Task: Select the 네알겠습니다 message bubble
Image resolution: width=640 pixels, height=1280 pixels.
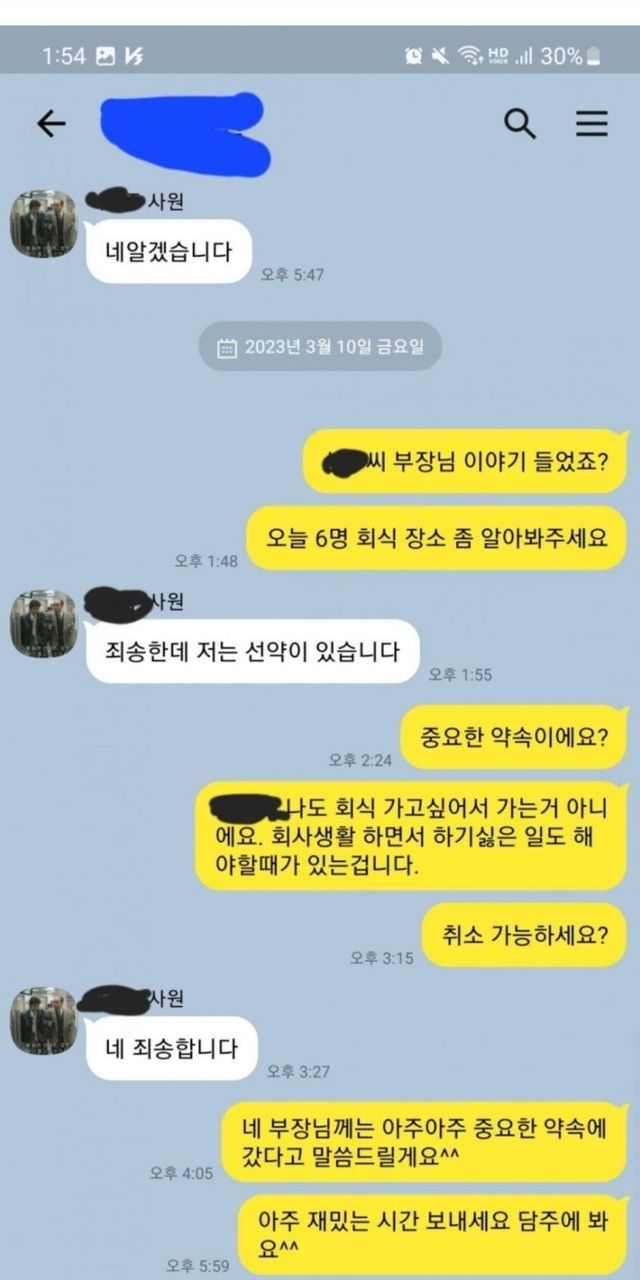Action: click(168, 251)
